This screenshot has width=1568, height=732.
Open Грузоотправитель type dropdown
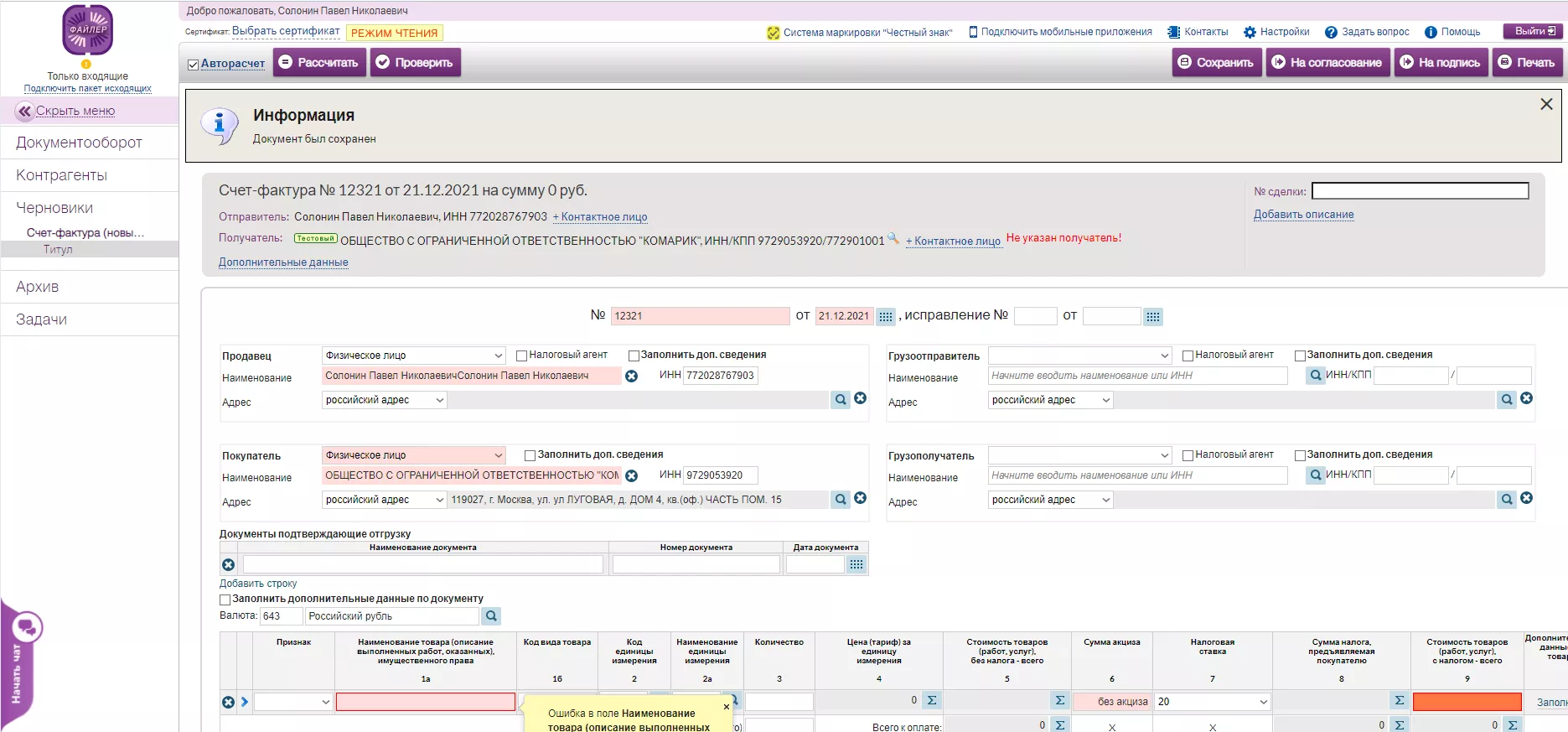[1080, 356]
